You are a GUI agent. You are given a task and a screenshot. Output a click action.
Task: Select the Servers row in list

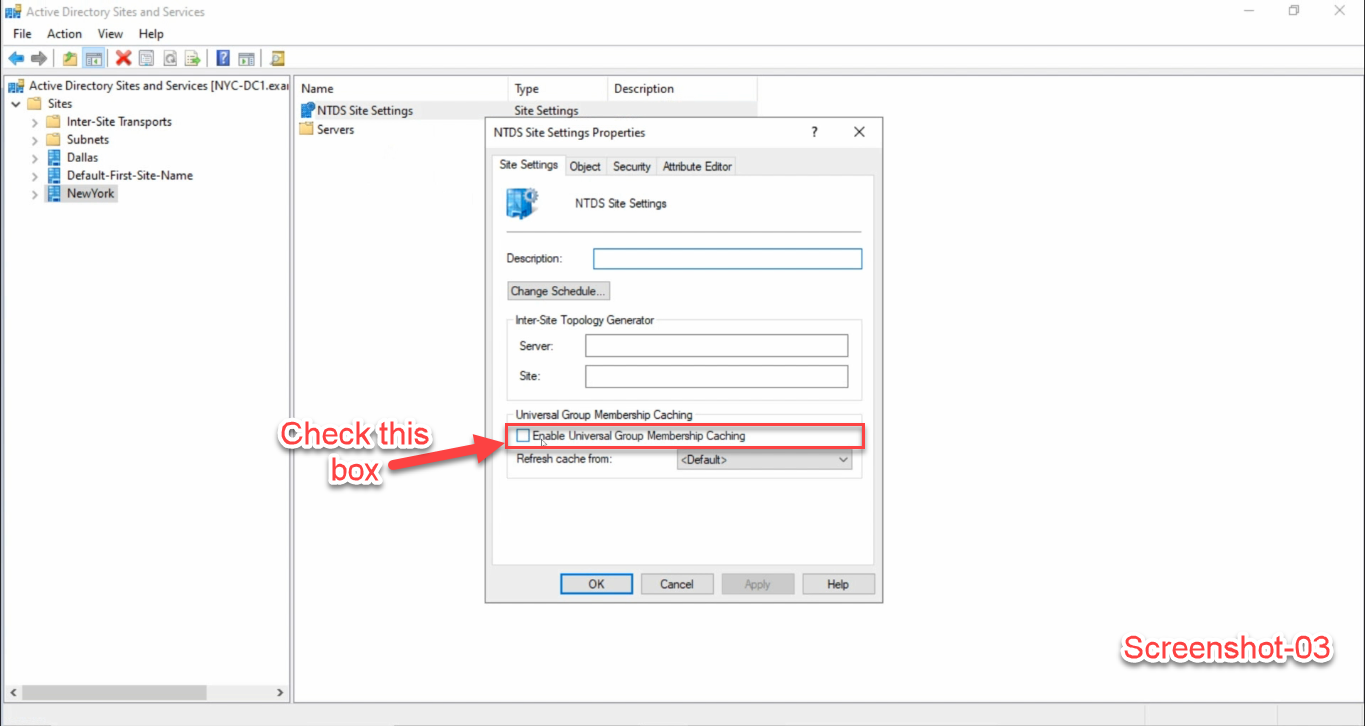click(x=335, y=129)
